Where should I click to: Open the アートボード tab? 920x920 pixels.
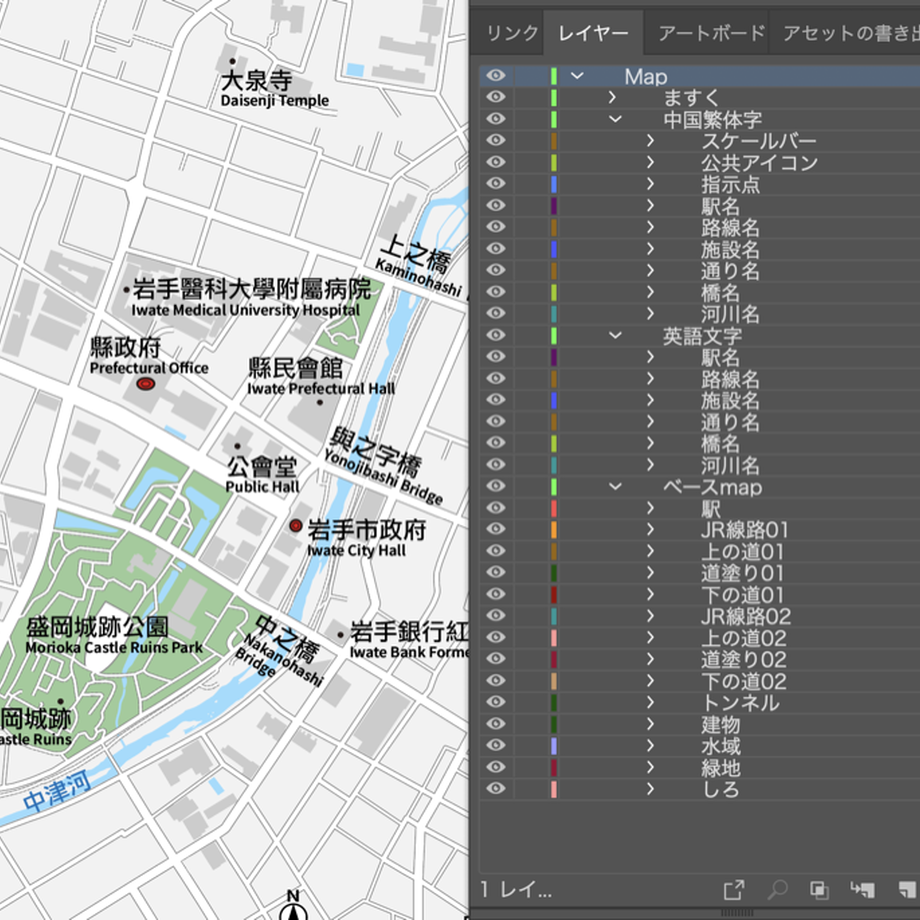point(711,33)
